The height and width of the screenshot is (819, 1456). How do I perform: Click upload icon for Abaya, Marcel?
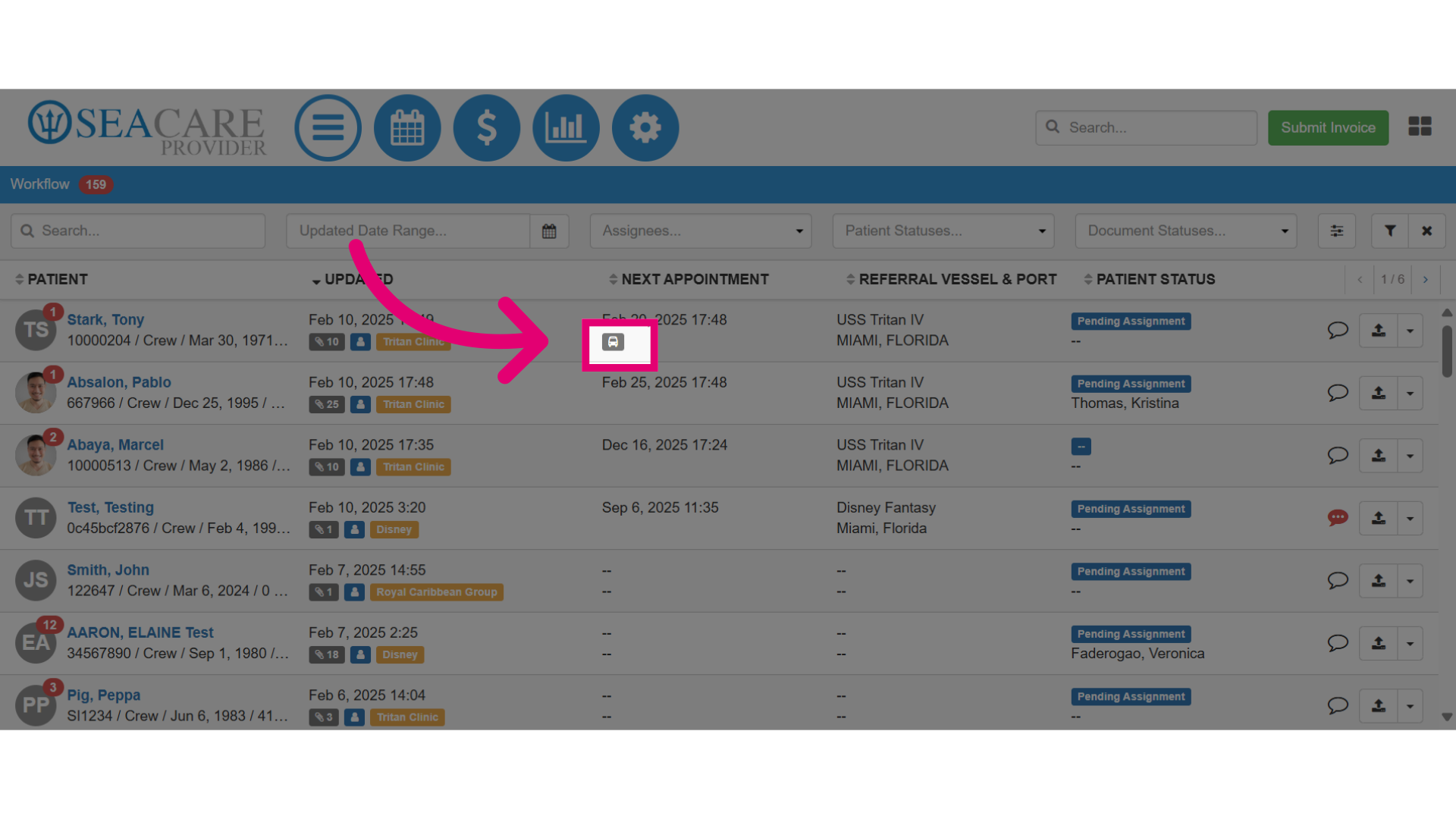(1379, 456)
